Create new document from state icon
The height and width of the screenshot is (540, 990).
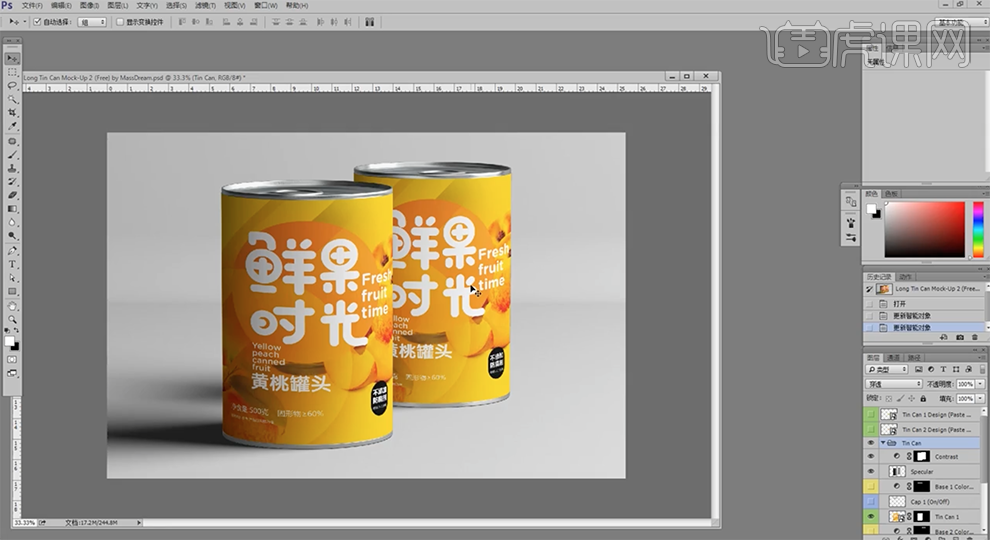[944, 338]
